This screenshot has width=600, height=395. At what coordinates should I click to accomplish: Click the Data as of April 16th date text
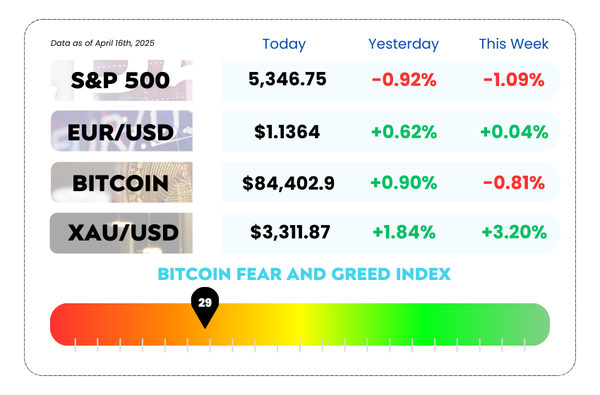[103, 43]
